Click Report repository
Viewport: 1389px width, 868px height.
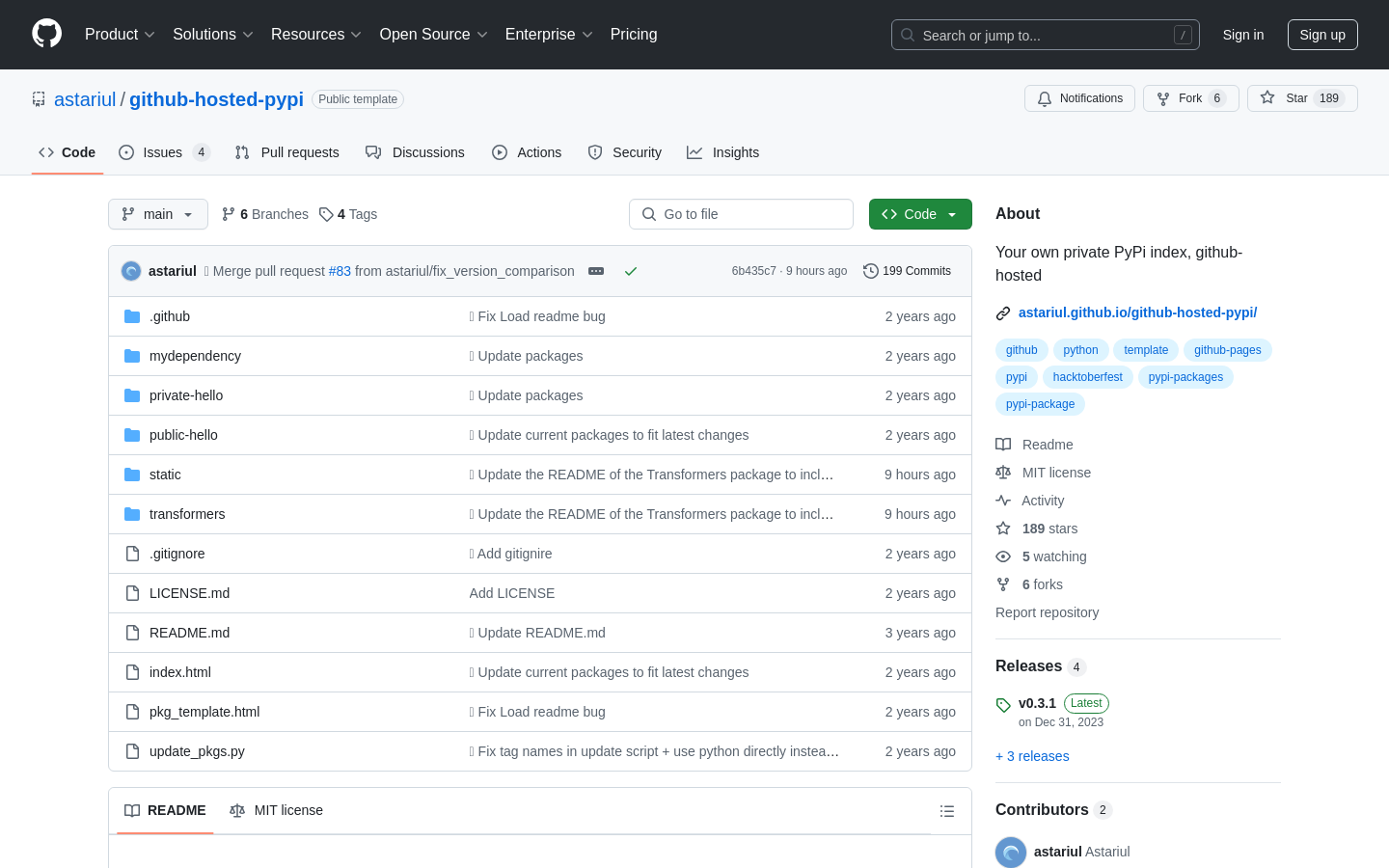pyautogui.click(x=1047, y=612)
